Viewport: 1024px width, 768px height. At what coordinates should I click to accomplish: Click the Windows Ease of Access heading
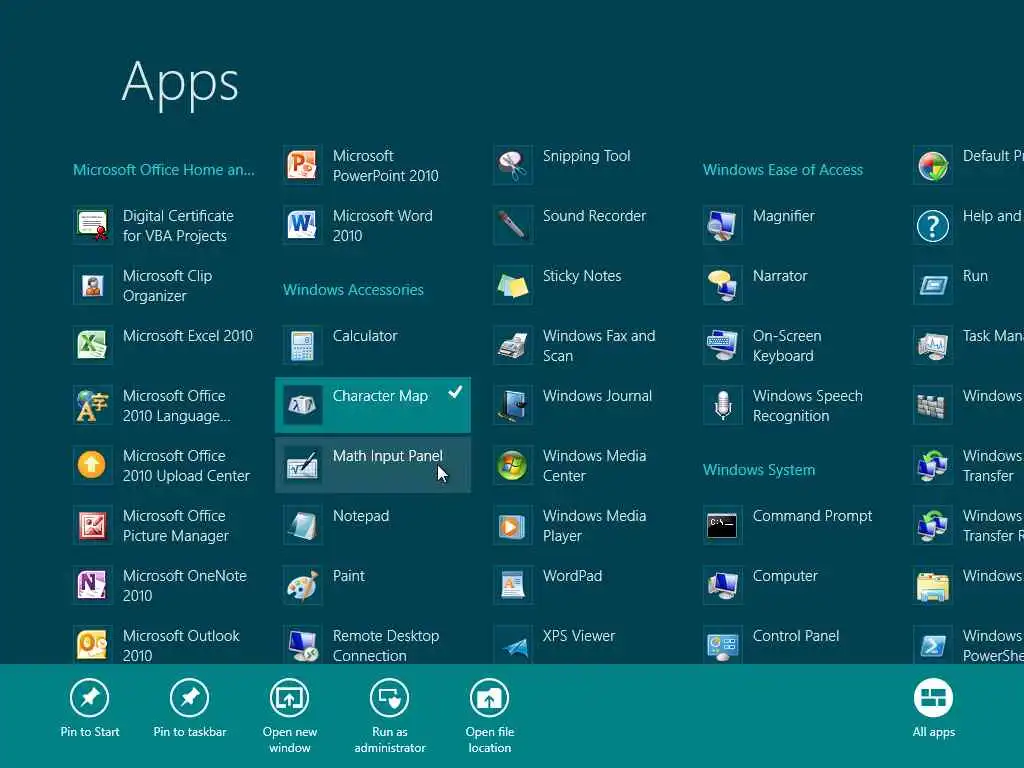coord(782,170)
